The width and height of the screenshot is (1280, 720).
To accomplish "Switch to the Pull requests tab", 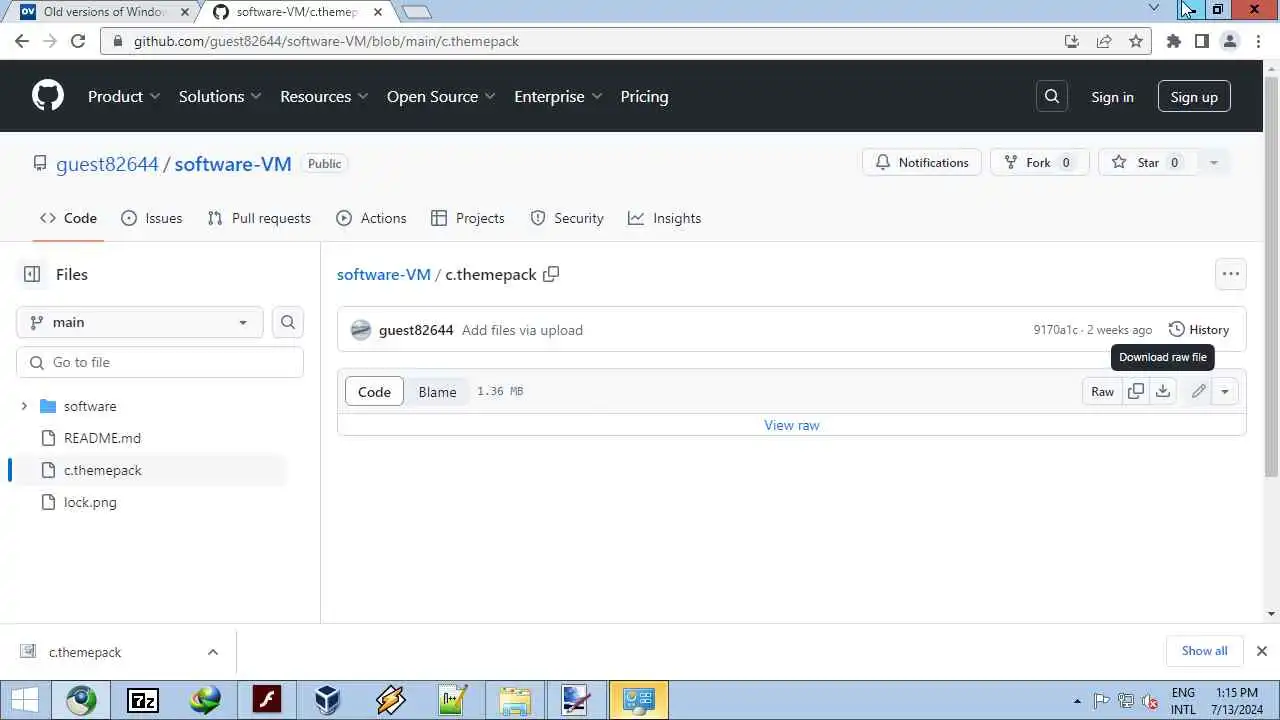I will 259,218.
